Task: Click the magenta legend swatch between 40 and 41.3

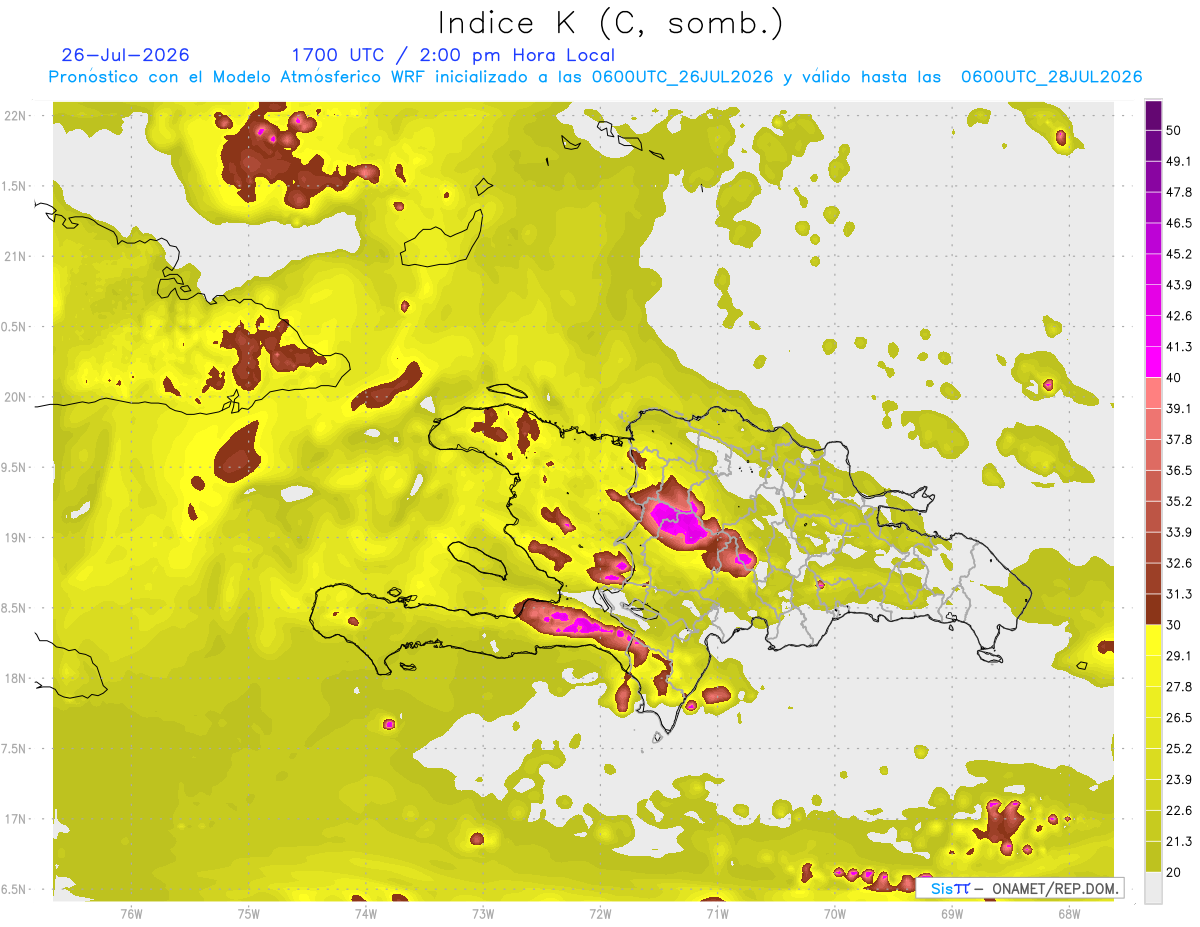Action: pyautogui.click(x=1153, y=362)
